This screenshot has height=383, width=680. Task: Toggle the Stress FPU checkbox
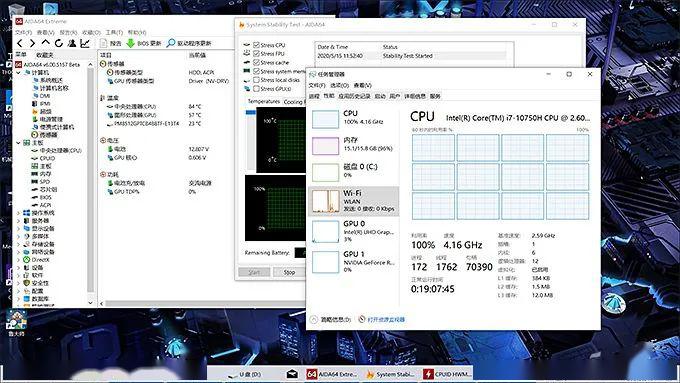pyautogui.click(x=256, y=54)
